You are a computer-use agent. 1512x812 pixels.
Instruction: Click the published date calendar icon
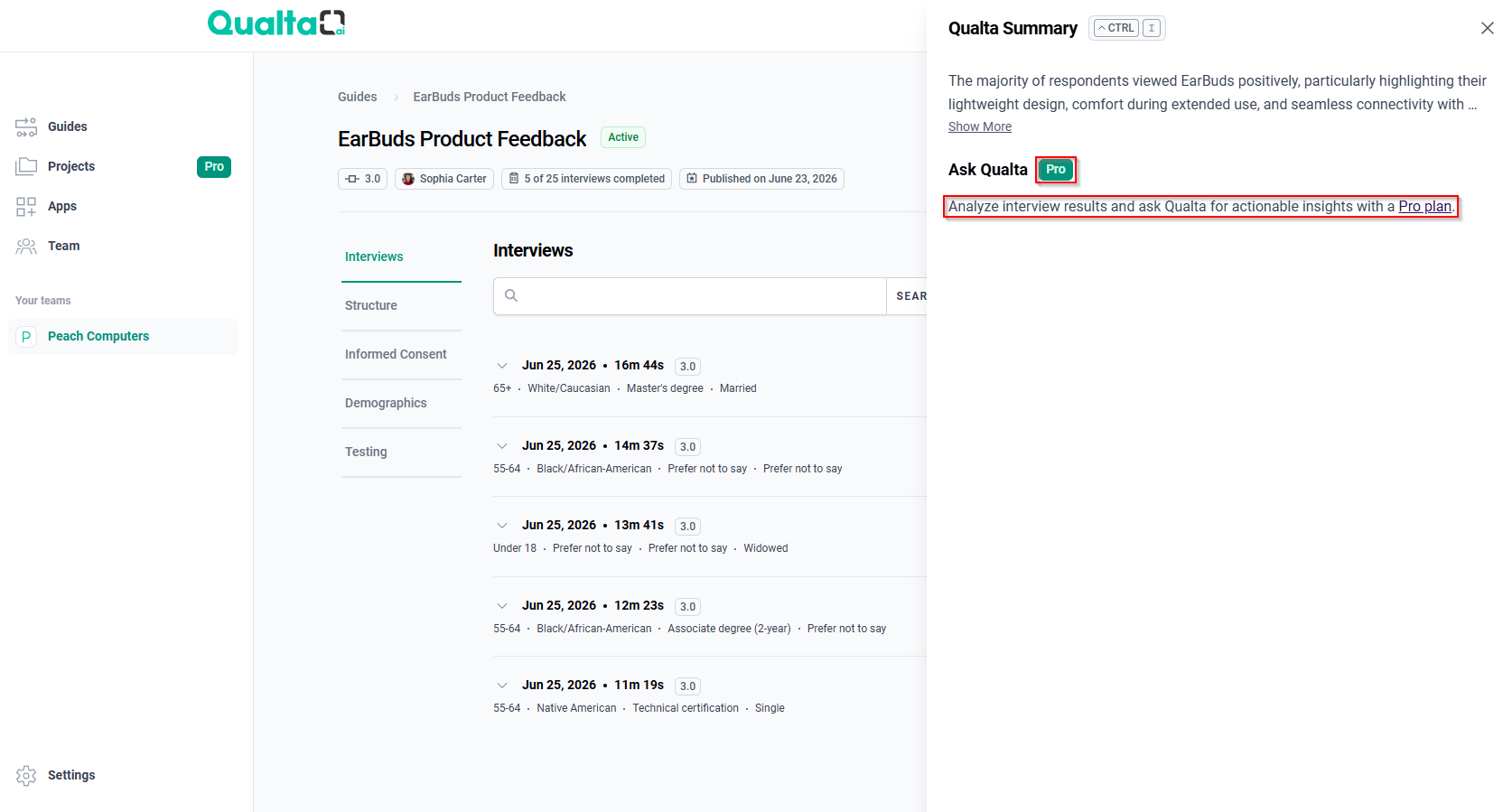click(x=692, y=179)
